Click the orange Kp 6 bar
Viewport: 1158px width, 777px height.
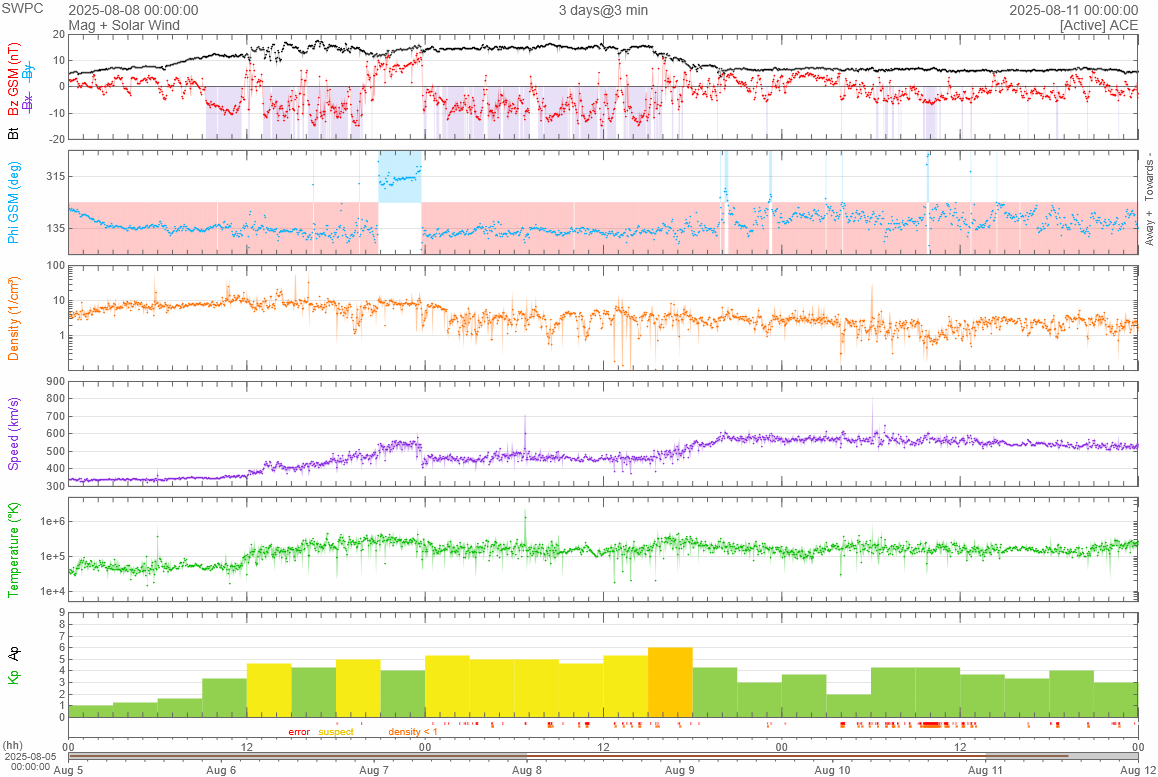click(x=670, y=682)
